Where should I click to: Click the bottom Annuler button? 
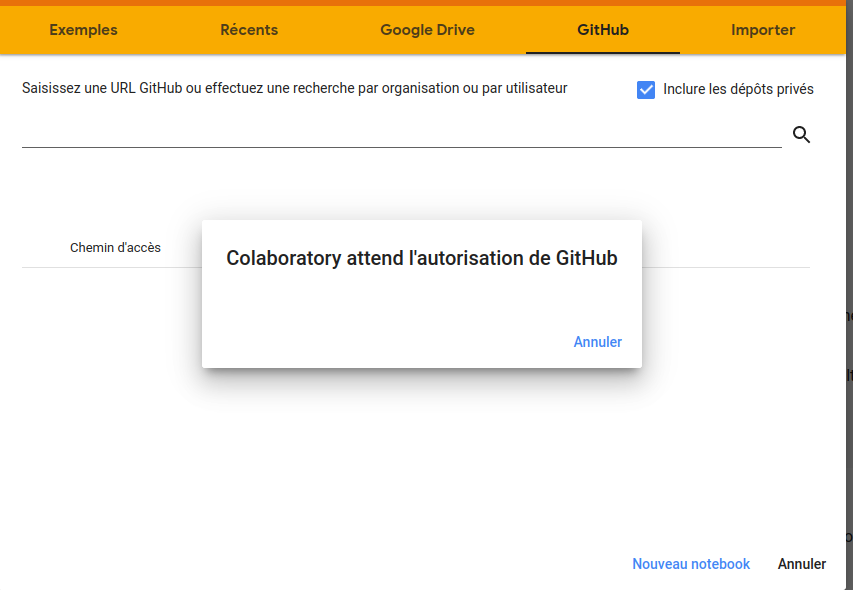(x=802, y=564)
